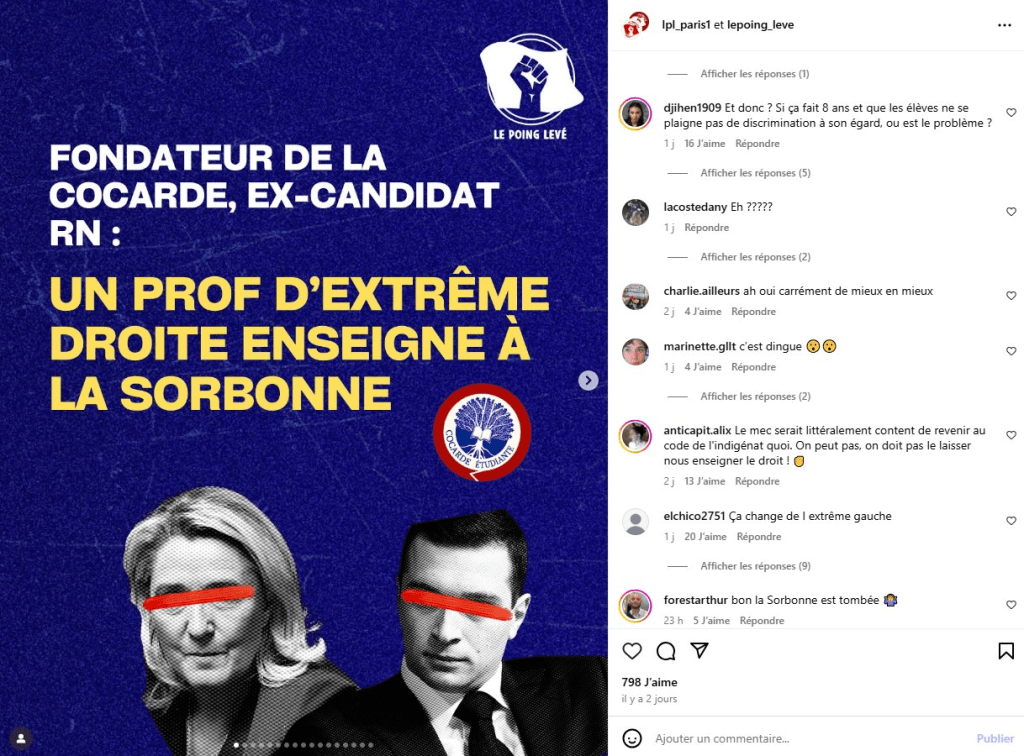The height and width of the screenshot is (756, 1024).
Task: Focus the 'Ajouter un commentaire...' field
Action: click(810, 738)
